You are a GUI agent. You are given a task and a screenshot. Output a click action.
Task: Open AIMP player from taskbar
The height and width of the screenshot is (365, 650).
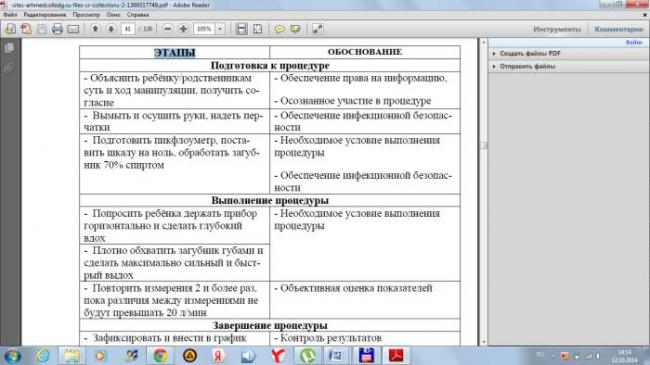190,356
